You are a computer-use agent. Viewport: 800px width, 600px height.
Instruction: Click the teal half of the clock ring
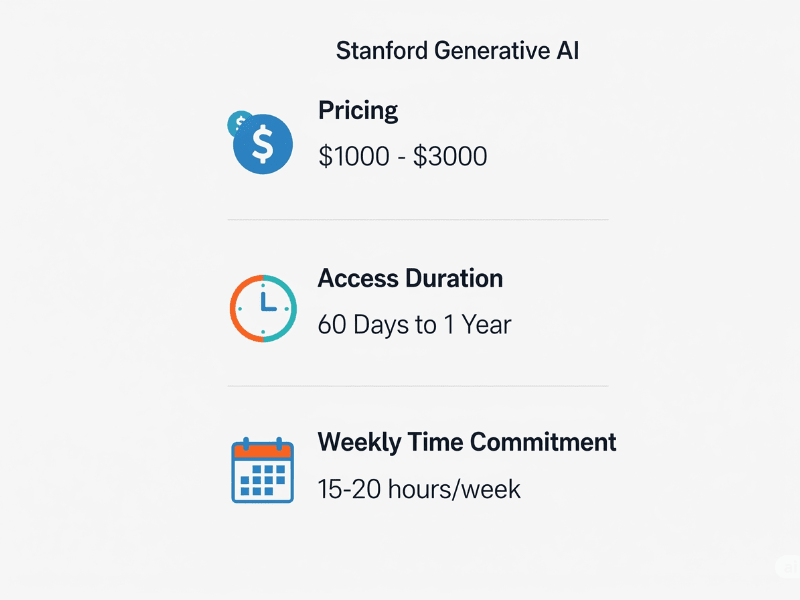288,309
